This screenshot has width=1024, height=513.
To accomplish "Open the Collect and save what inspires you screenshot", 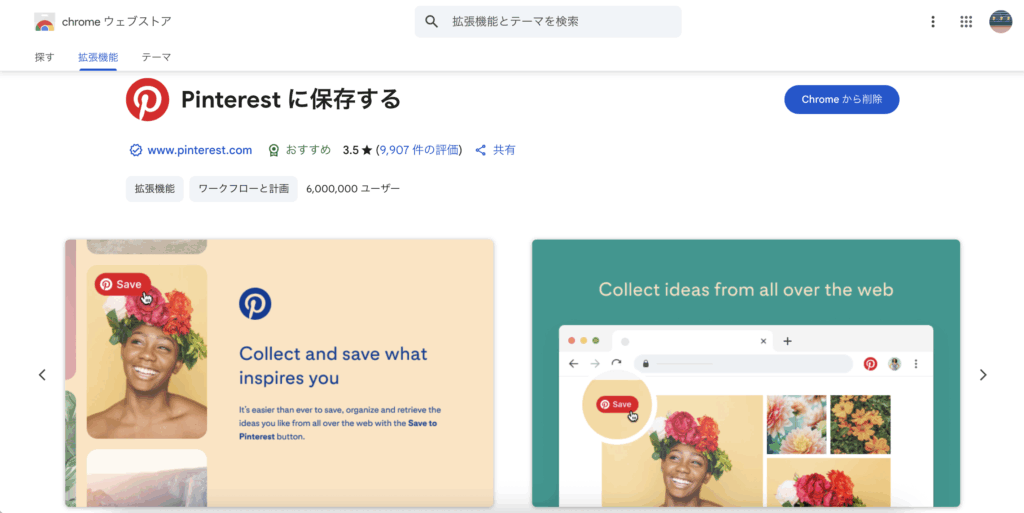I will click(x=280, y=373).
